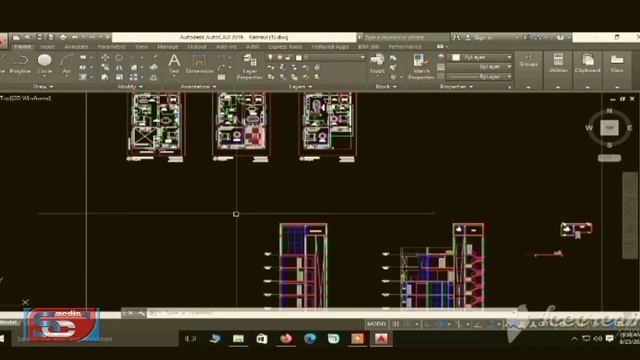The image size is (640, 360).
Task: Click the Clipboard panel icon
Action: pyautogui.click(x=588, y=64)
